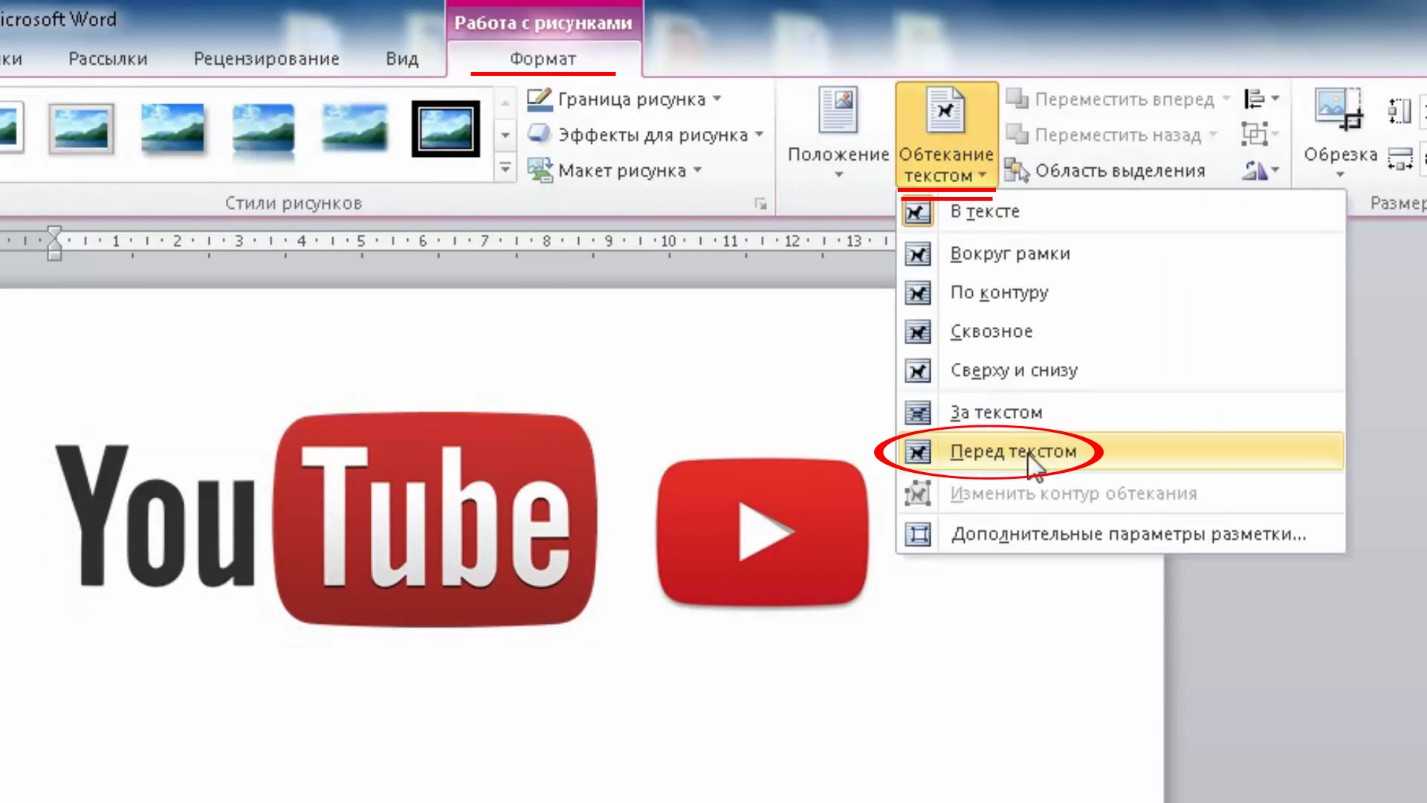Open dropdown arrow of Переместить назад
Screen dimensions: 1427x803
(1213, 135)
